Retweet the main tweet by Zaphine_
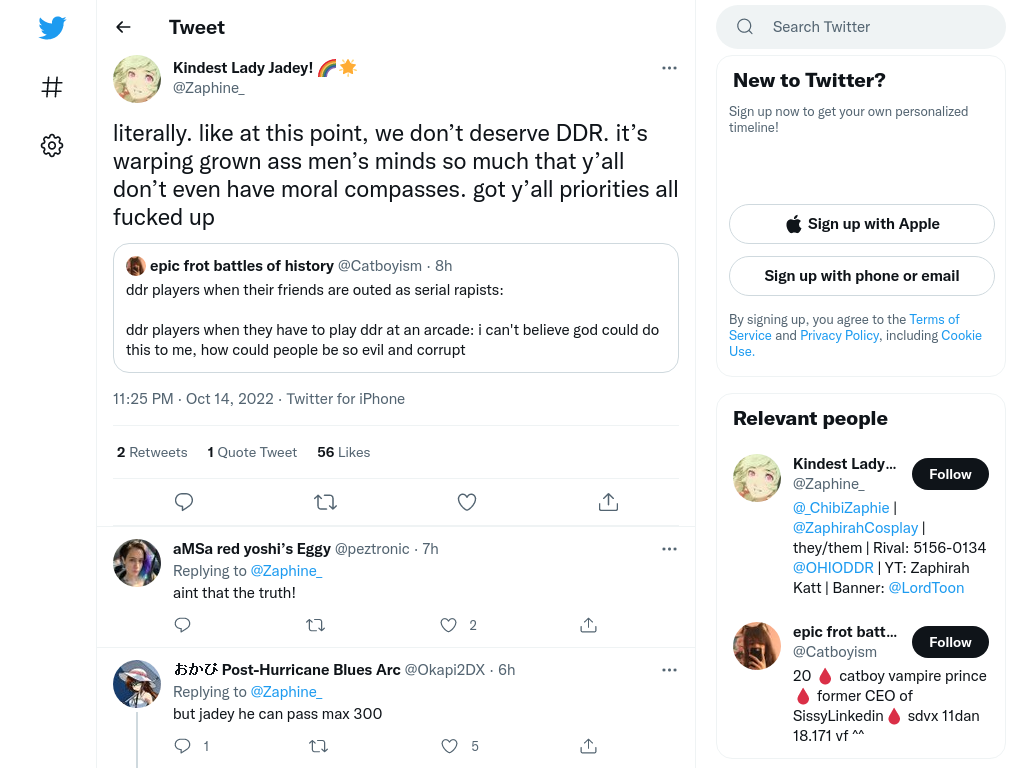This screenshot has width=1024, height=768. click(325, 502)
